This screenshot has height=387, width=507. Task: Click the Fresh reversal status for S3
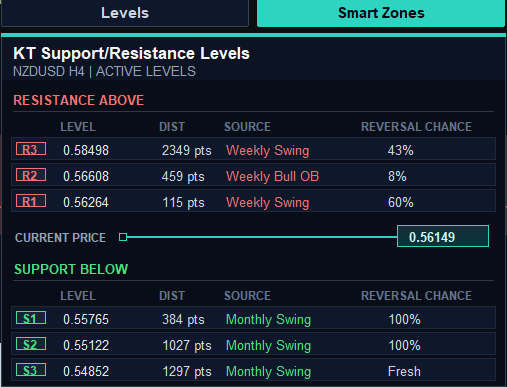404,371
